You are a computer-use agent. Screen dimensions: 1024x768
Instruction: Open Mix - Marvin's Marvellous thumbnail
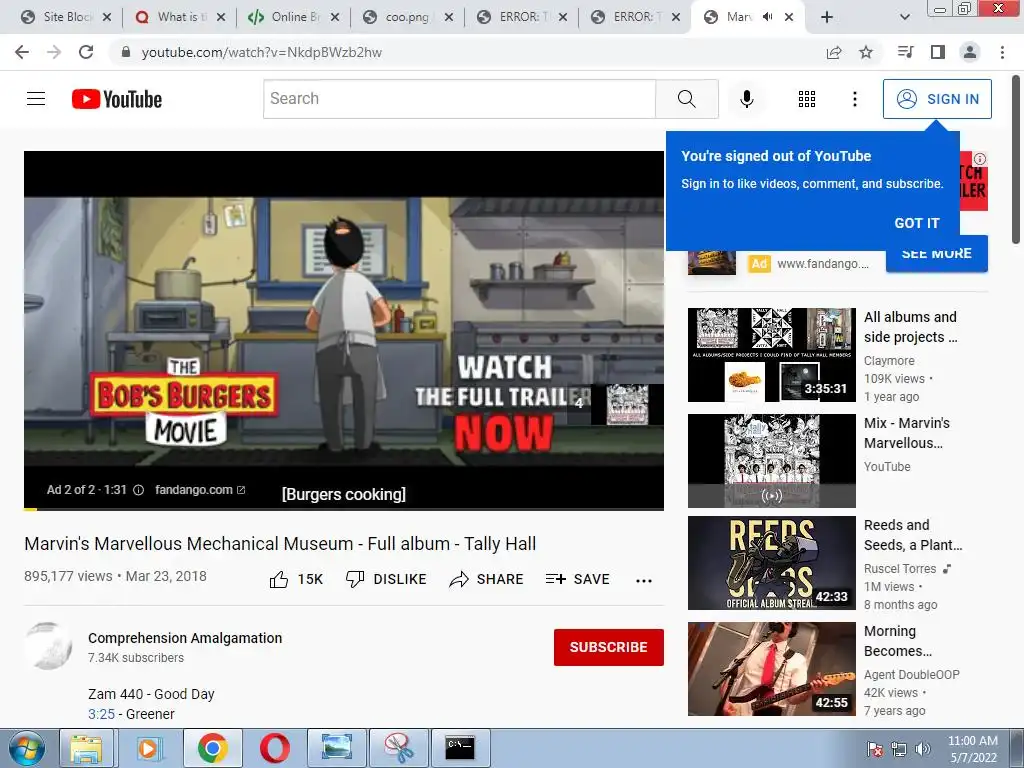(771, 460)
